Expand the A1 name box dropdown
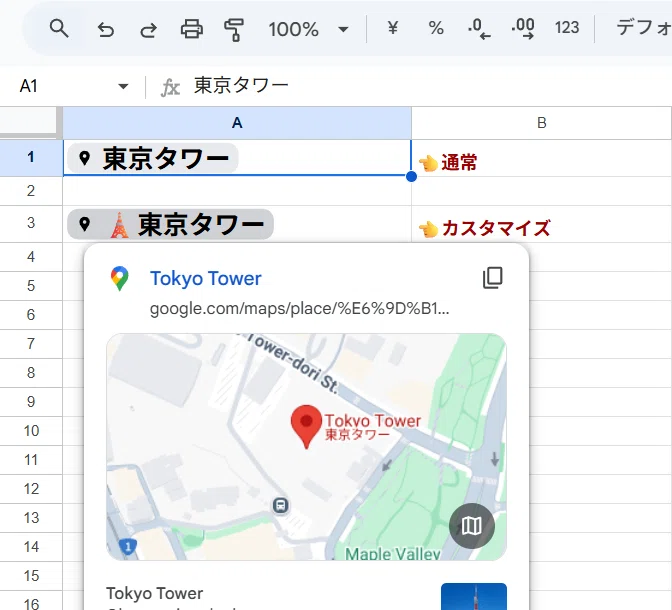Screen dimensions: 672x610 point(123,87)
